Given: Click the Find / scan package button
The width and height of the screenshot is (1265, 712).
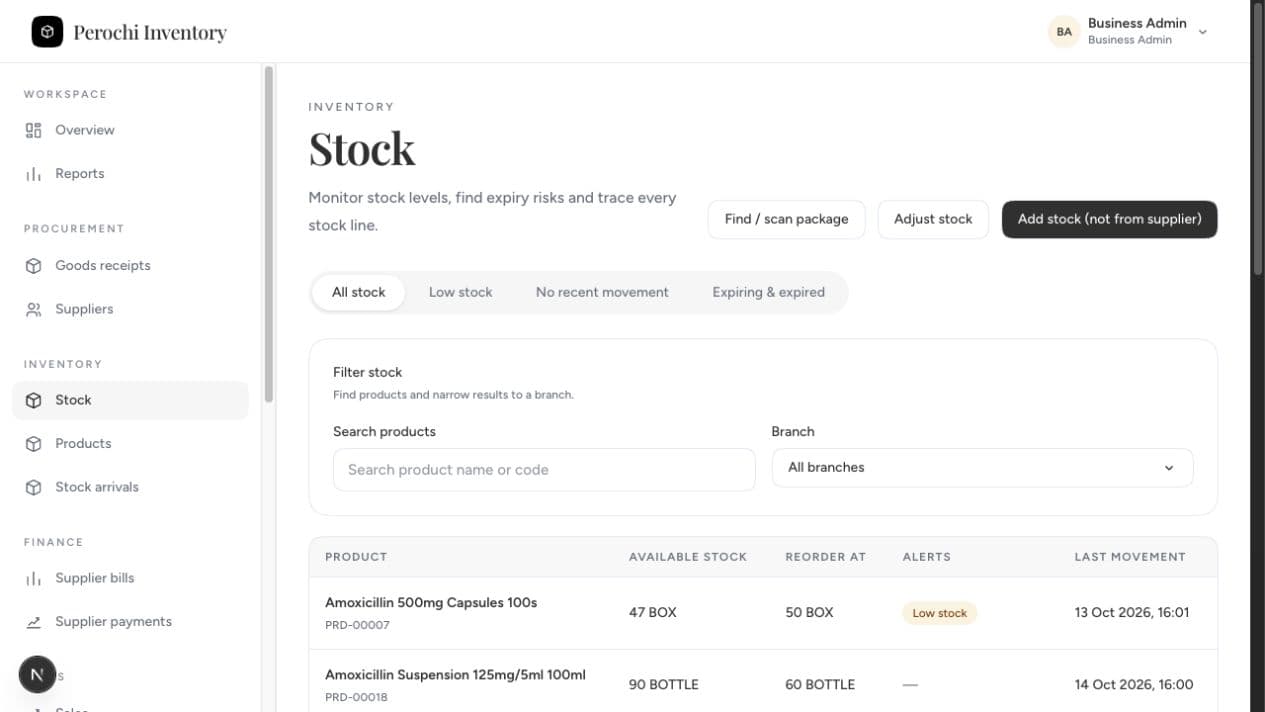Looking at the screenshot, I should pyautogui.click(x=786, y=219).
